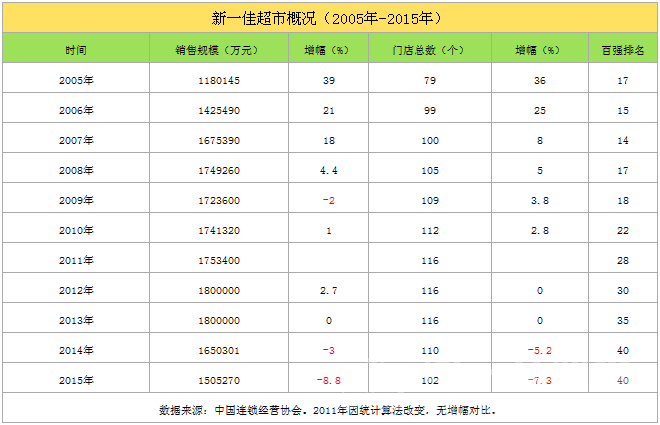Click store count 112
The width and height of the screenshot is (660, 425).
(x=430, y=231)
